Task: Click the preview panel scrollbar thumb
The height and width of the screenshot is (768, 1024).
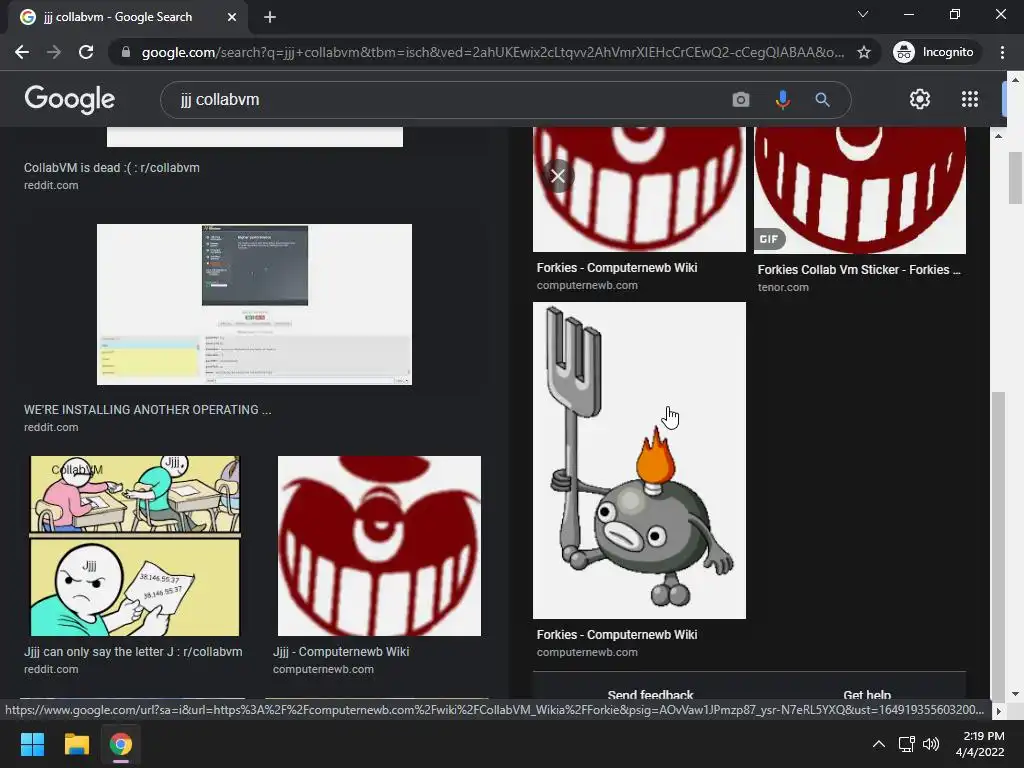Action: [998, 545]
